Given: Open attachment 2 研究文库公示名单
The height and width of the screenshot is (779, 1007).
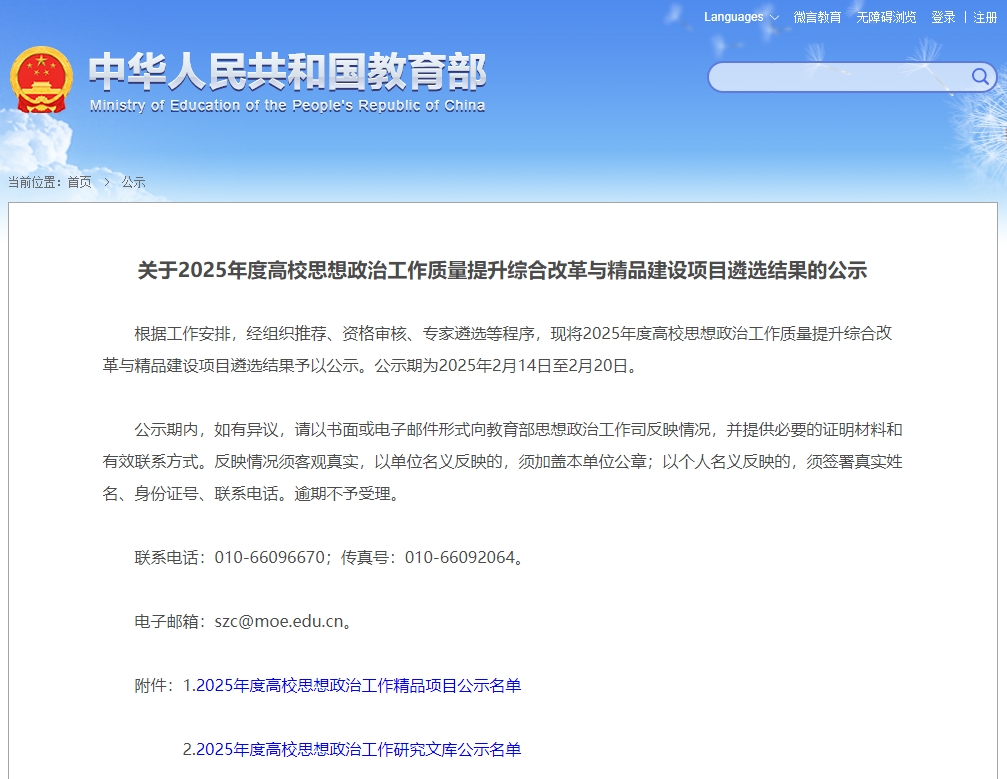Looking at the screenshot, I should (x=358, y=749).
